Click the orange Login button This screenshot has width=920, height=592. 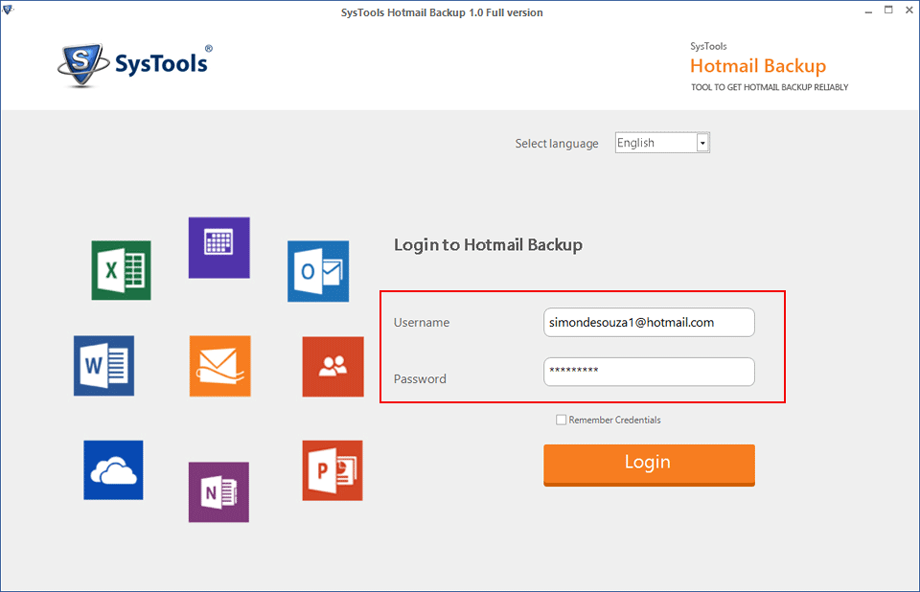tap(649, 464)
